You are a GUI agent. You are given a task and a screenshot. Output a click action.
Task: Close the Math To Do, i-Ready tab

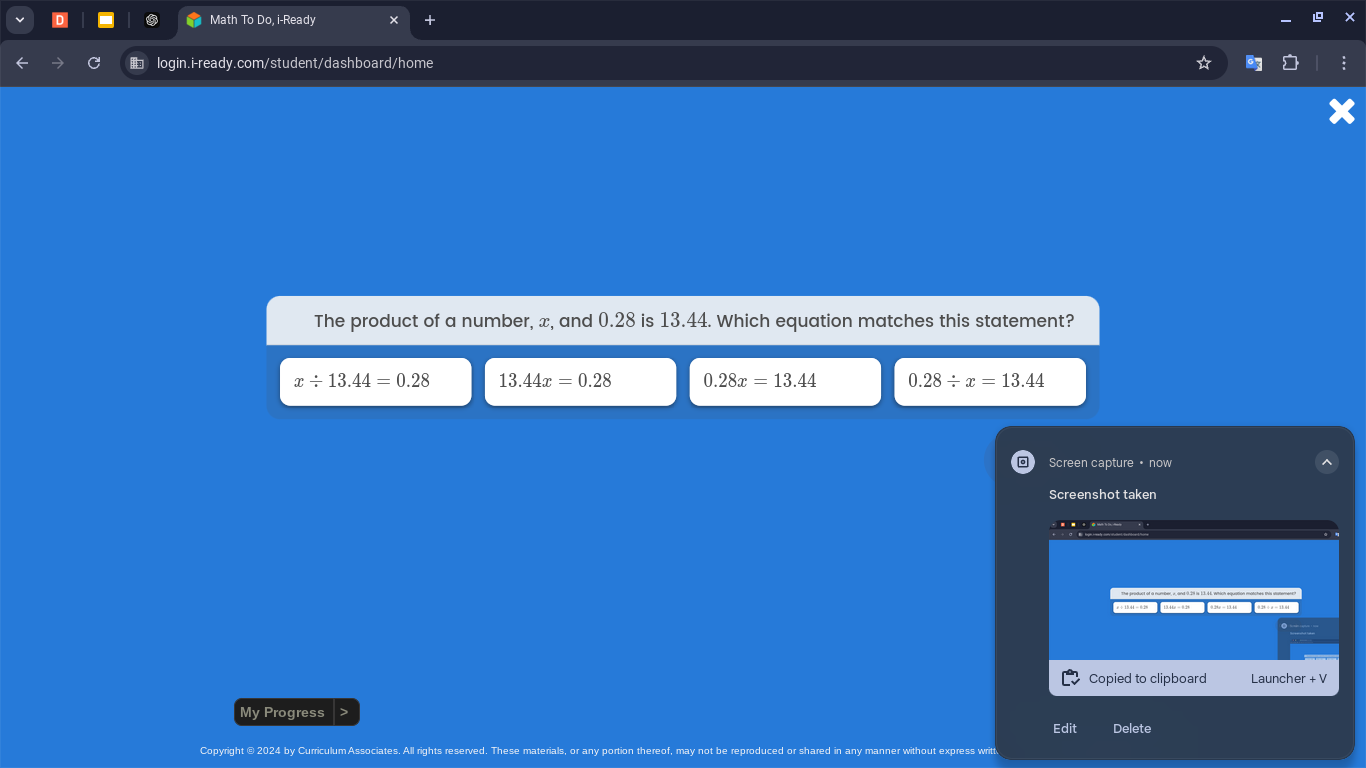pos(394,20)
